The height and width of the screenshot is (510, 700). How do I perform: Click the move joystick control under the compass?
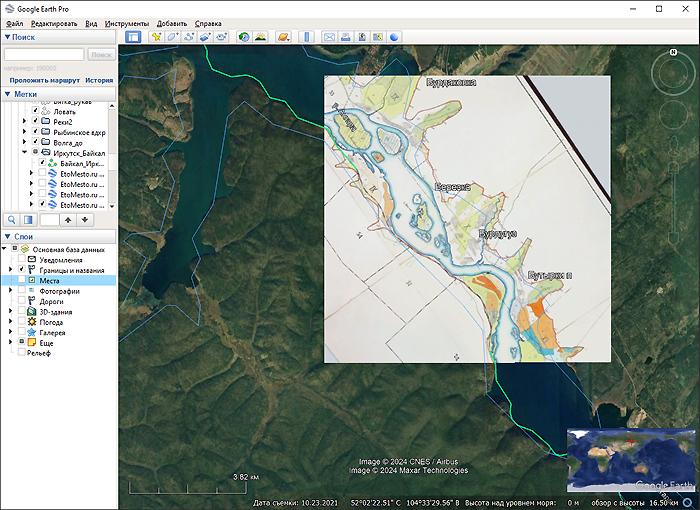click(x=673, y=116)
